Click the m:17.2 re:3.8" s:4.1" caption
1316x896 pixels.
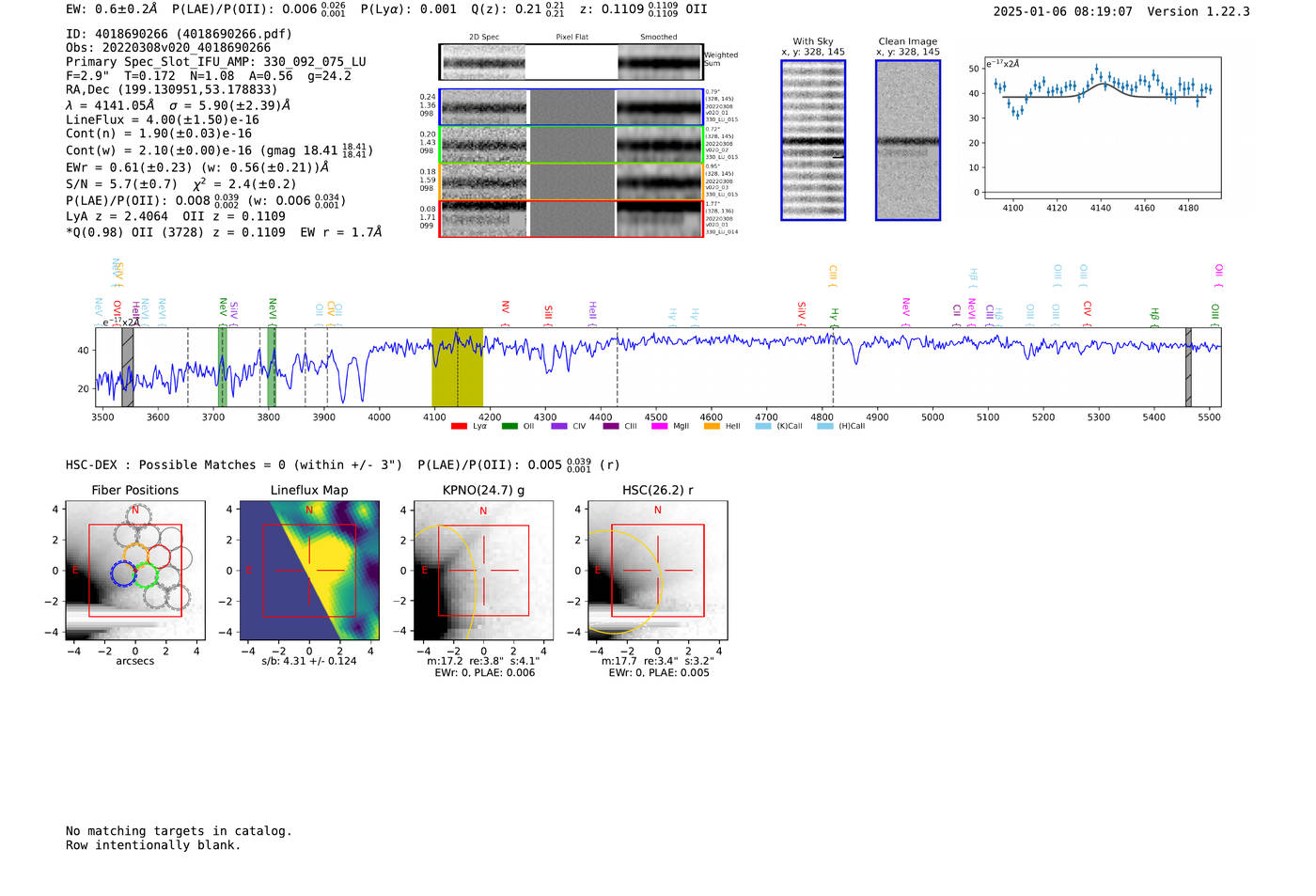tap(483, 661)
